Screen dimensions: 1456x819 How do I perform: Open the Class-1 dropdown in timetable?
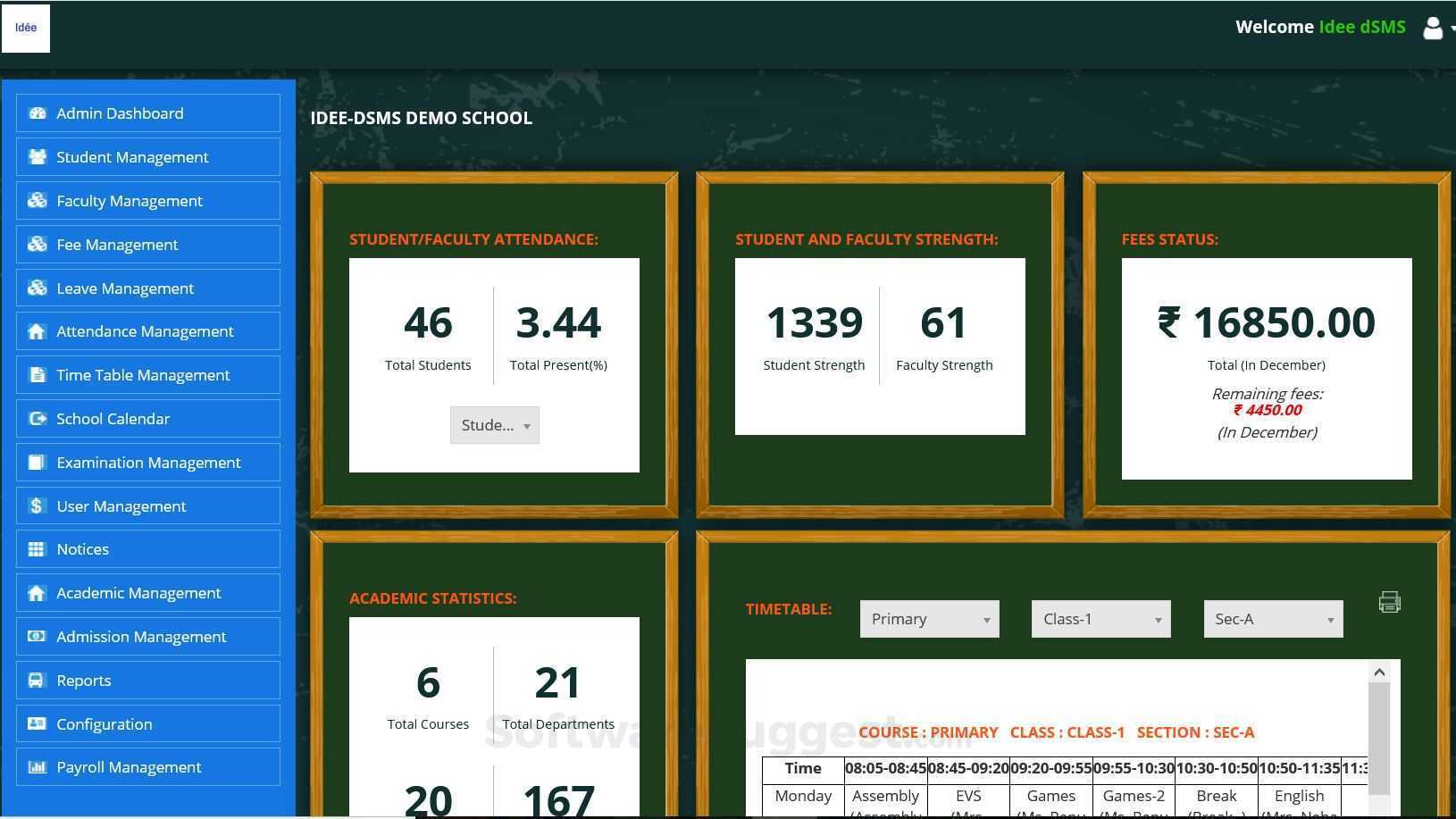[1100, 618]
